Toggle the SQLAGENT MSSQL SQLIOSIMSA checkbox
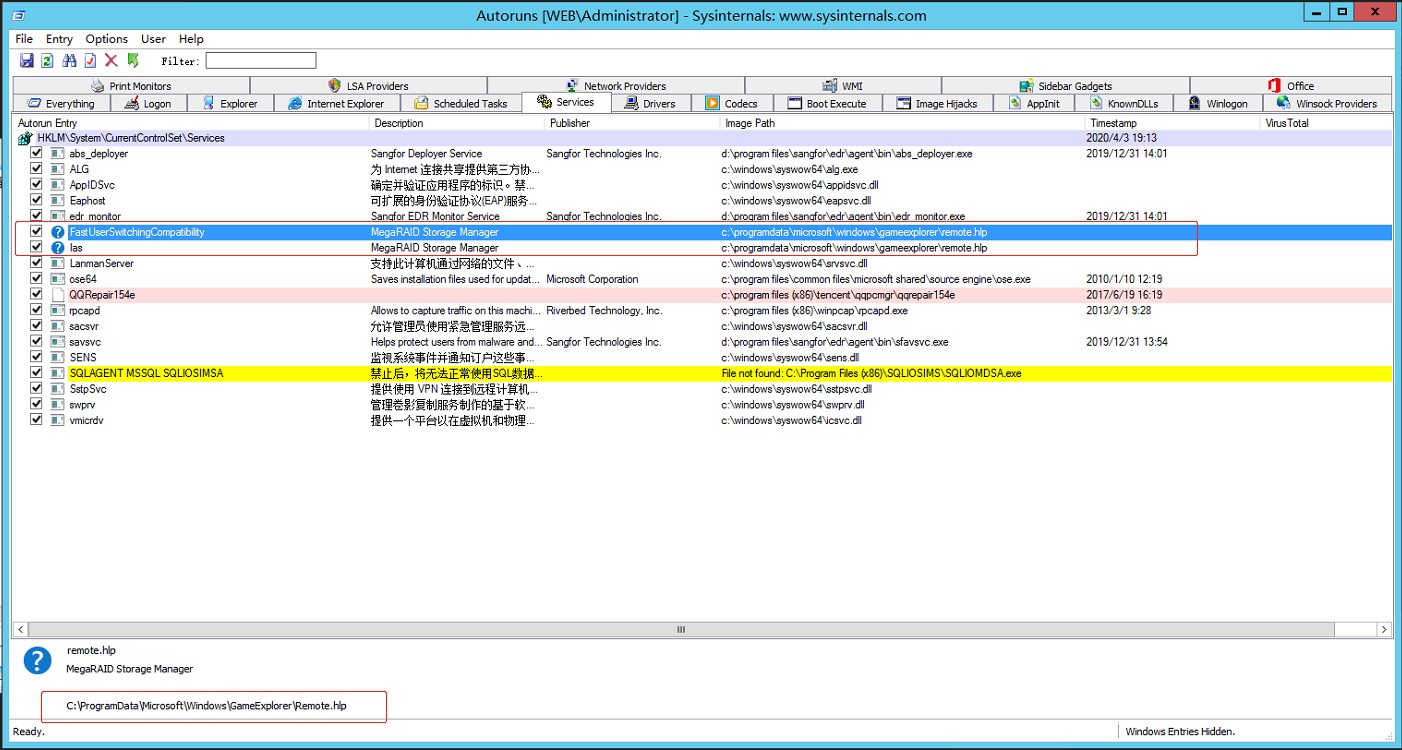Viewport: 1402px width, 750px height. tap(36, 373)
